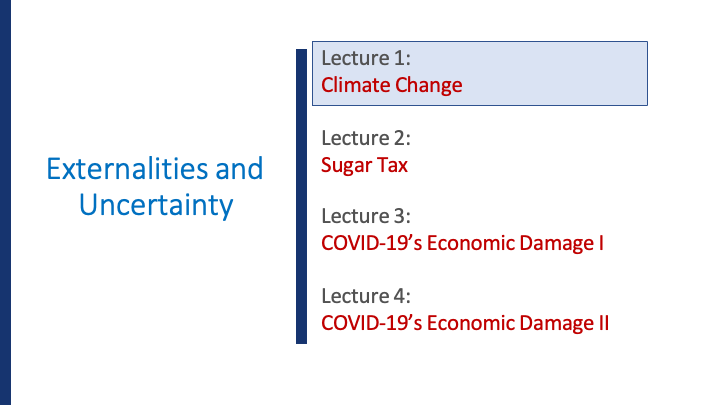Click the word "Uncertainty" in the title

[155, 206]
